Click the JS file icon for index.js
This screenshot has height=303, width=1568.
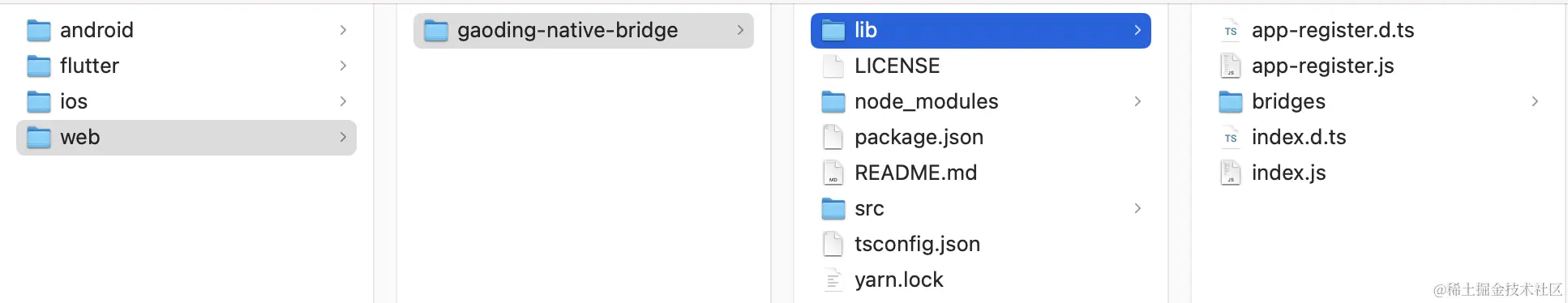(1231, 173)
